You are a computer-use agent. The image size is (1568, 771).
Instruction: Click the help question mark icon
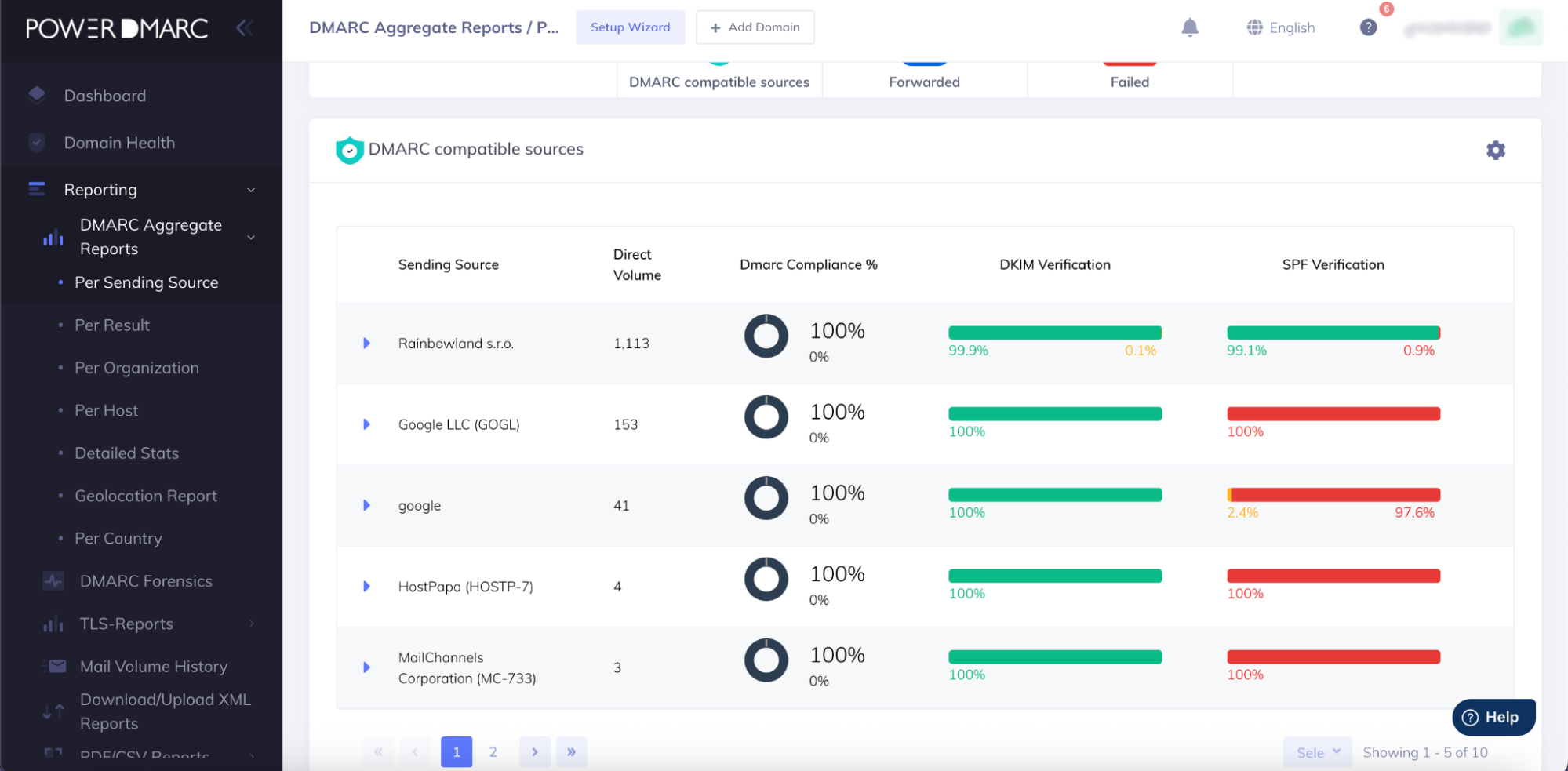click(1368, 27)
